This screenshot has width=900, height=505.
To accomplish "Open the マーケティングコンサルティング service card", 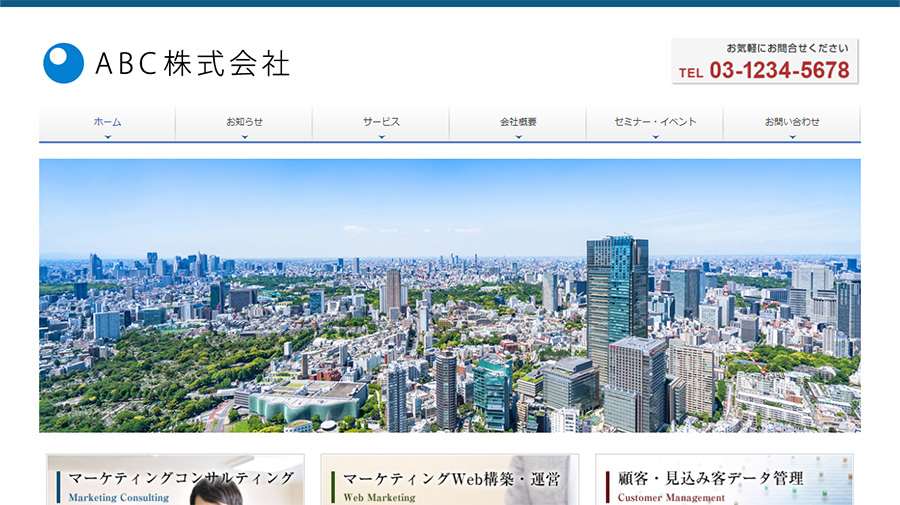I will pyautogui.click(x=176, y=480).
